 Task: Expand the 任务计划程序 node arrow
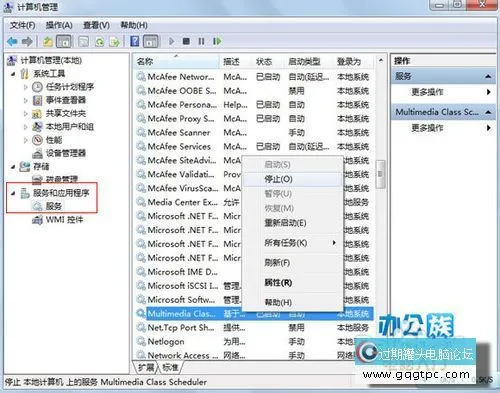tap(26, 87)
